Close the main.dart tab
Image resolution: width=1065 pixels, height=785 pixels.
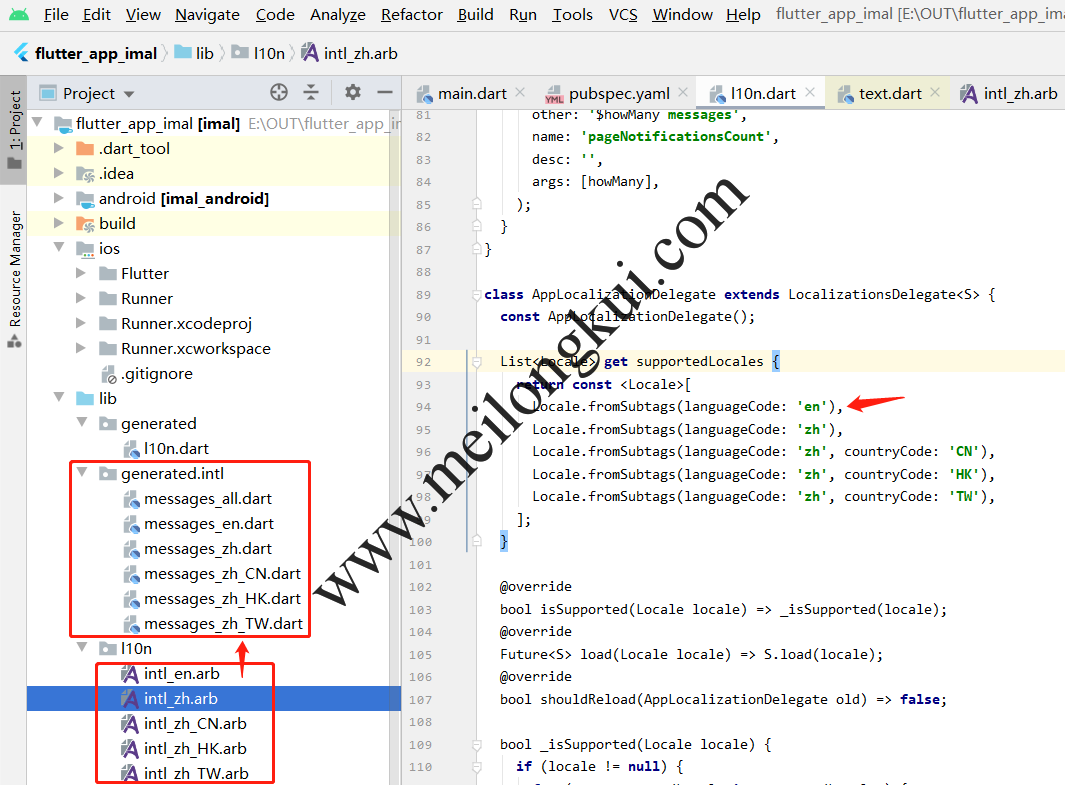(x=520, y=92)
